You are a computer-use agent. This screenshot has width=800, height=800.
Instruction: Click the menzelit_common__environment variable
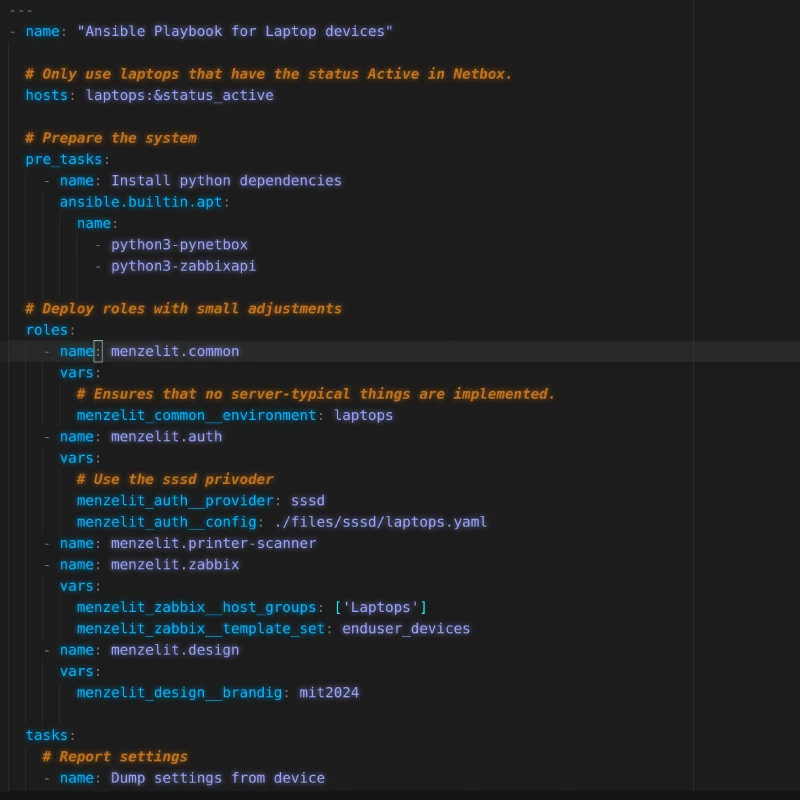196,415
